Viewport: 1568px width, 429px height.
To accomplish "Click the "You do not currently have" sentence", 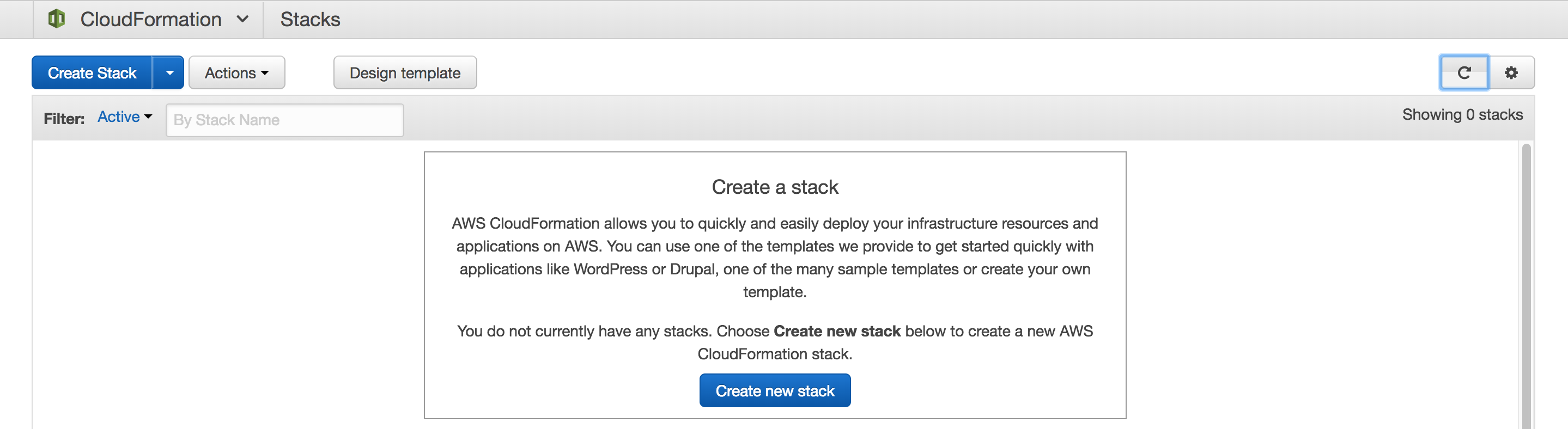I will point(614,331).
